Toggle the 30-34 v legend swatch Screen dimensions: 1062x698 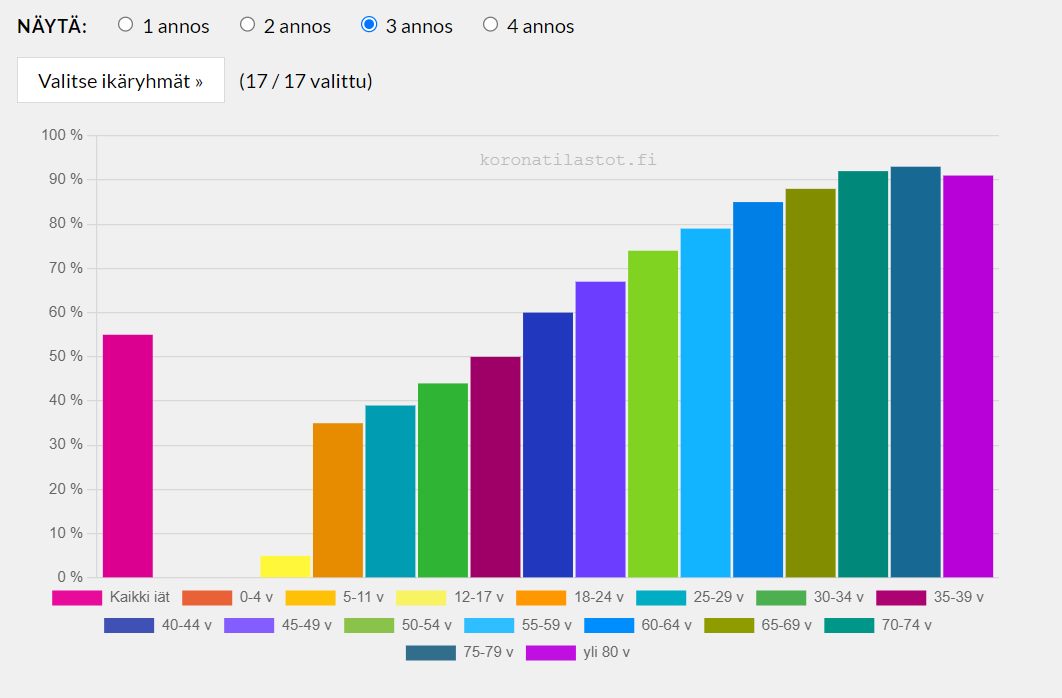pyautogui.click(x=781, y=598)
